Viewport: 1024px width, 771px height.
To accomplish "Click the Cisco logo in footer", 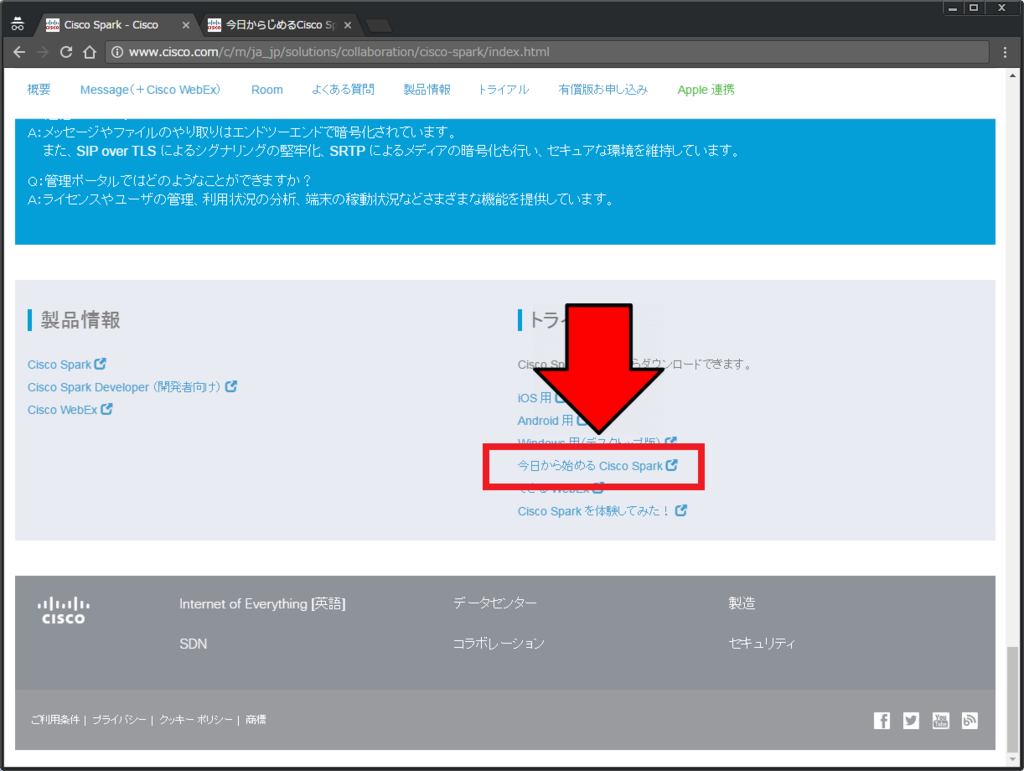I will [63, 610].
